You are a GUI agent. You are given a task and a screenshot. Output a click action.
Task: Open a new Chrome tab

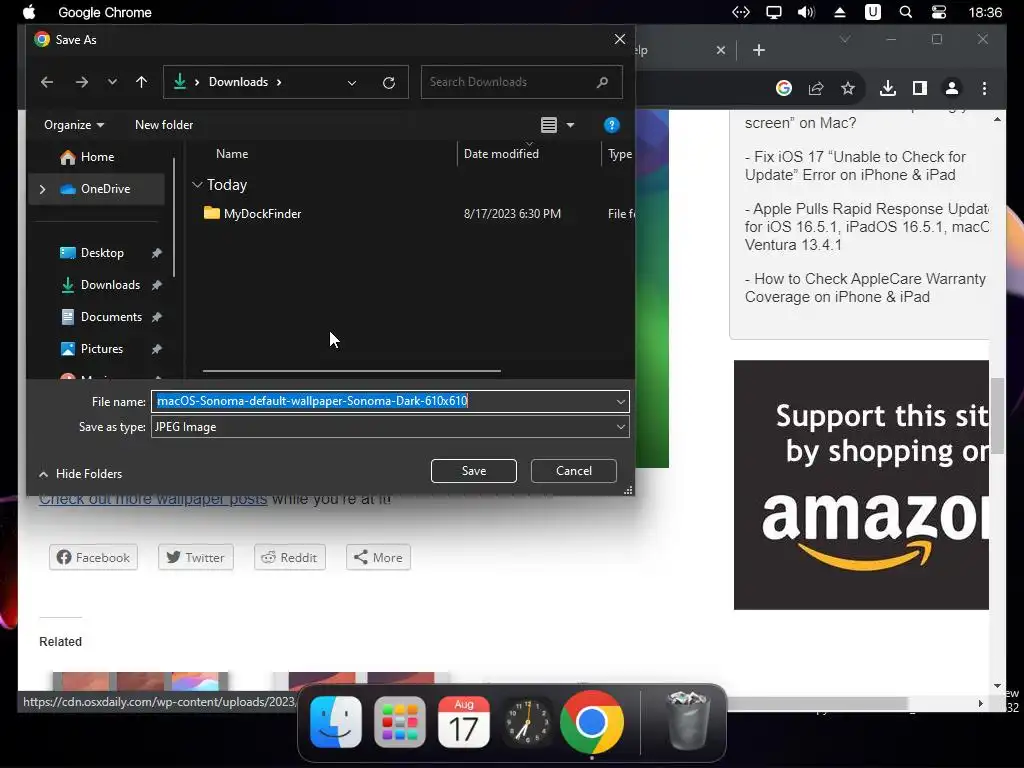[759, 50]
